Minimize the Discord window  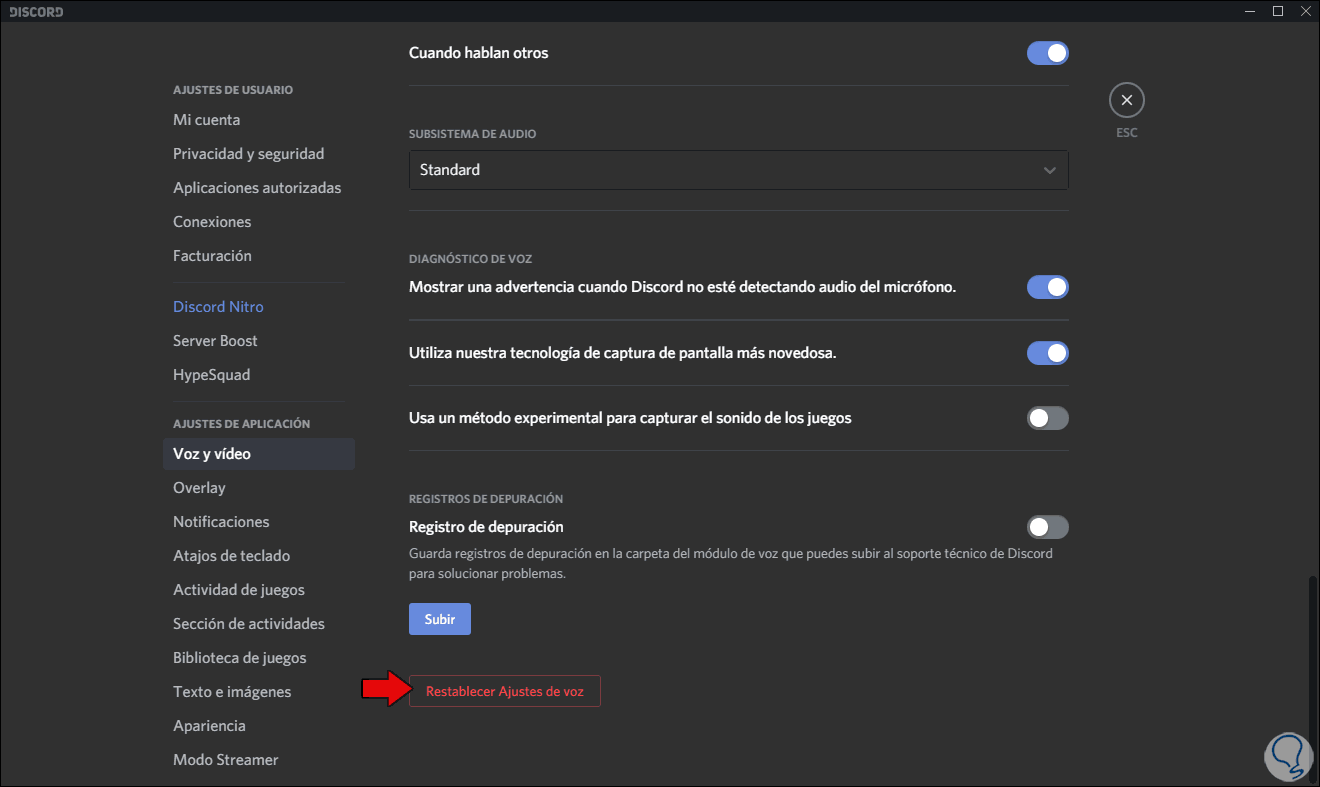[1249, 11]
